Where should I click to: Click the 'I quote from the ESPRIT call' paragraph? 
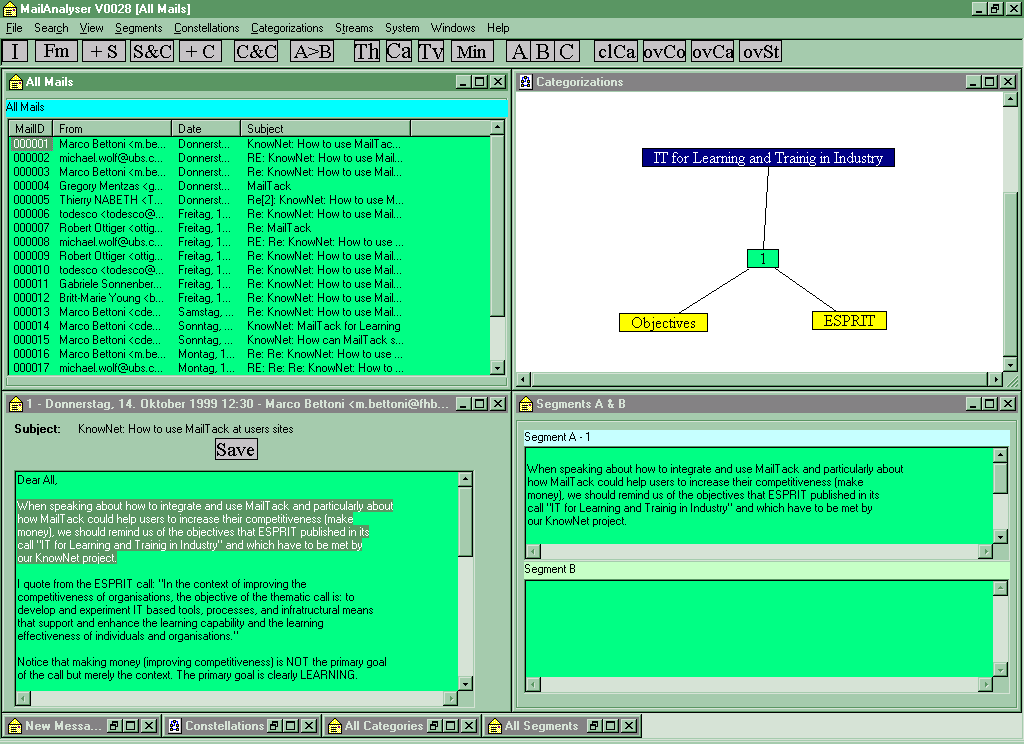click(195, 610)
